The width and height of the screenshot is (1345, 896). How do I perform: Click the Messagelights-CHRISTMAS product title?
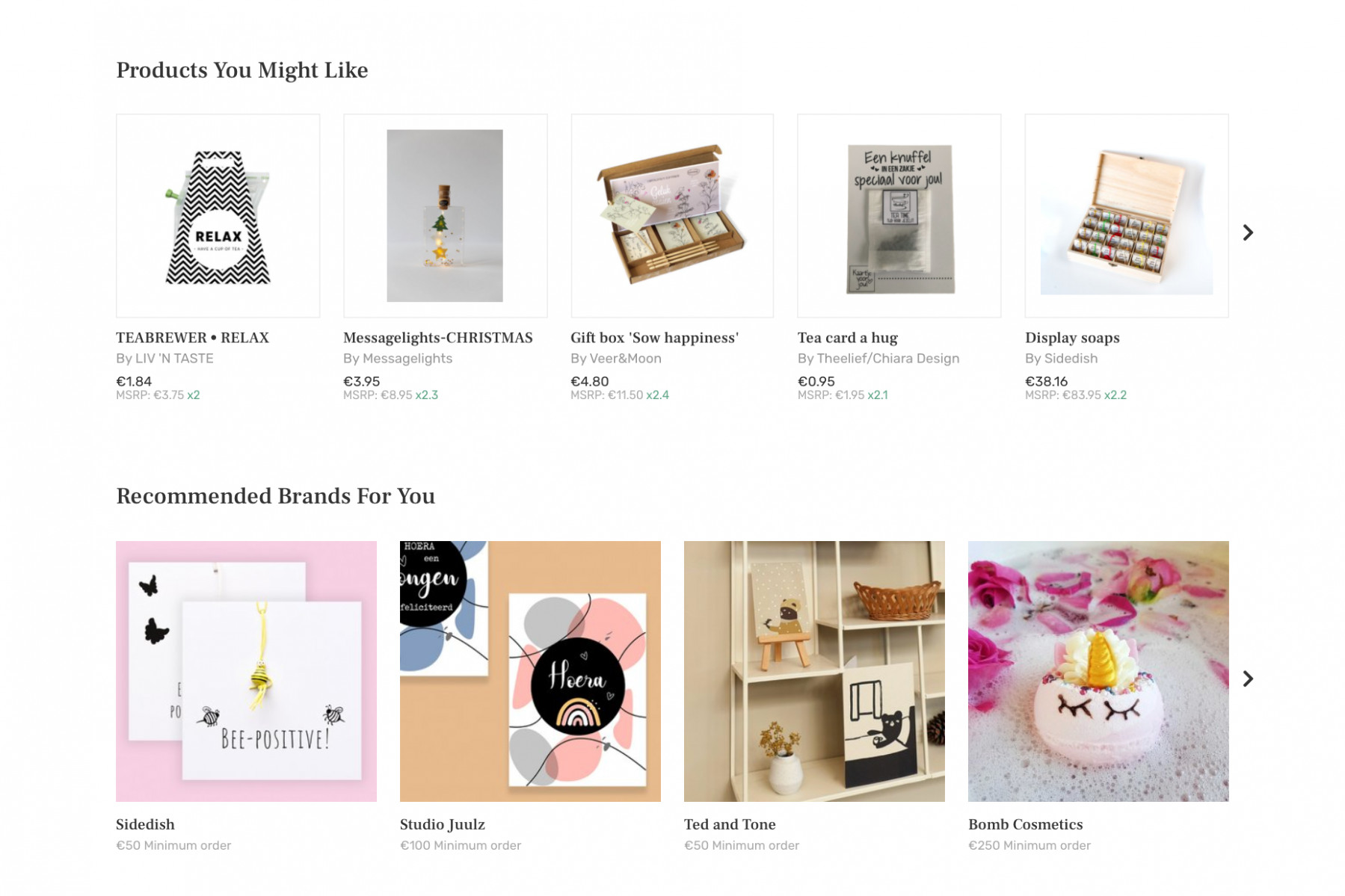pyautogui.click(x=437, y=338)
